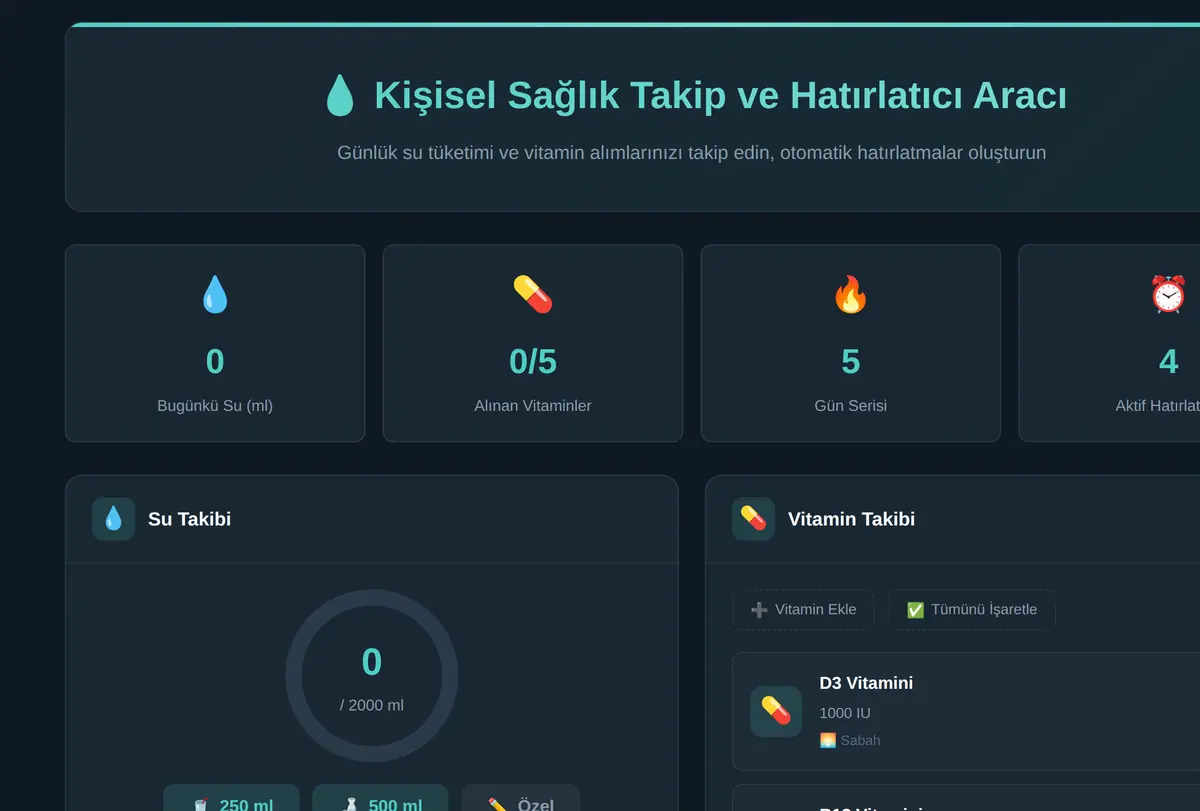Click the alarm clock icon on the reminders card
This screenshot has width=1200, height=811.
[1168, 295]
